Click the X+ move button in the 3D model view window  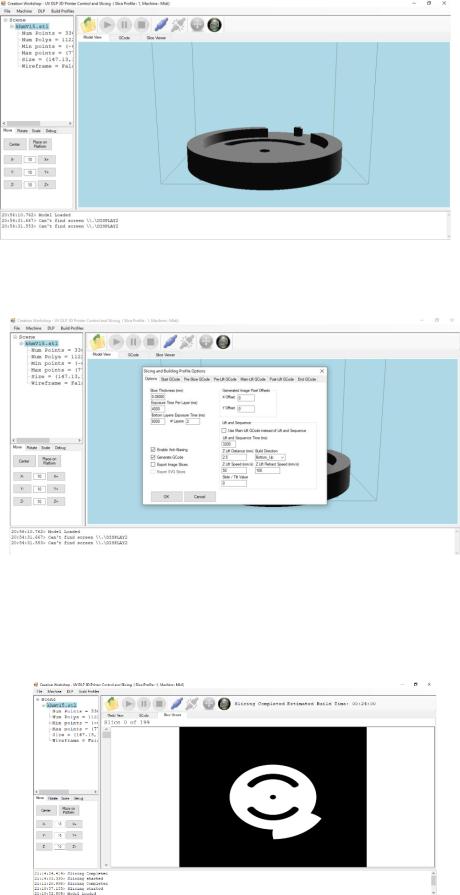point(47,159)
